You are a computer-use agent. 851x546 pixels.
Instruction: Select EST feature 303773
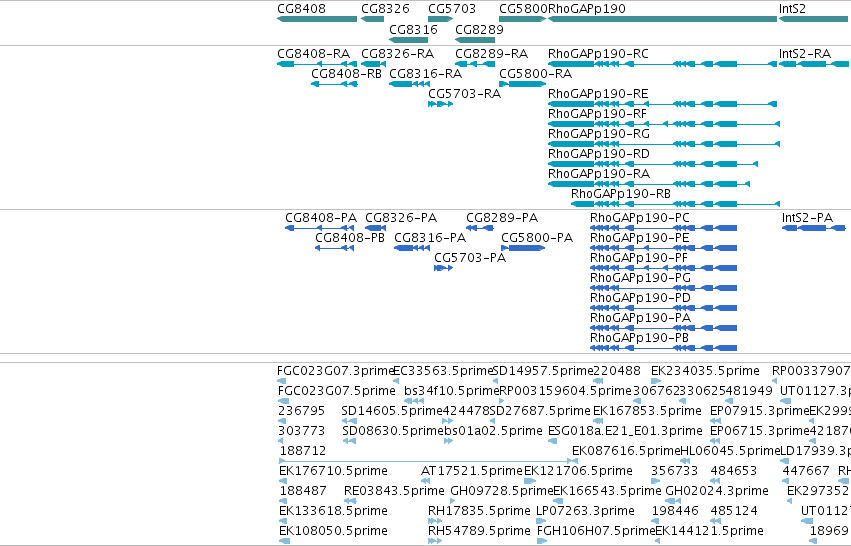(282, 441)
